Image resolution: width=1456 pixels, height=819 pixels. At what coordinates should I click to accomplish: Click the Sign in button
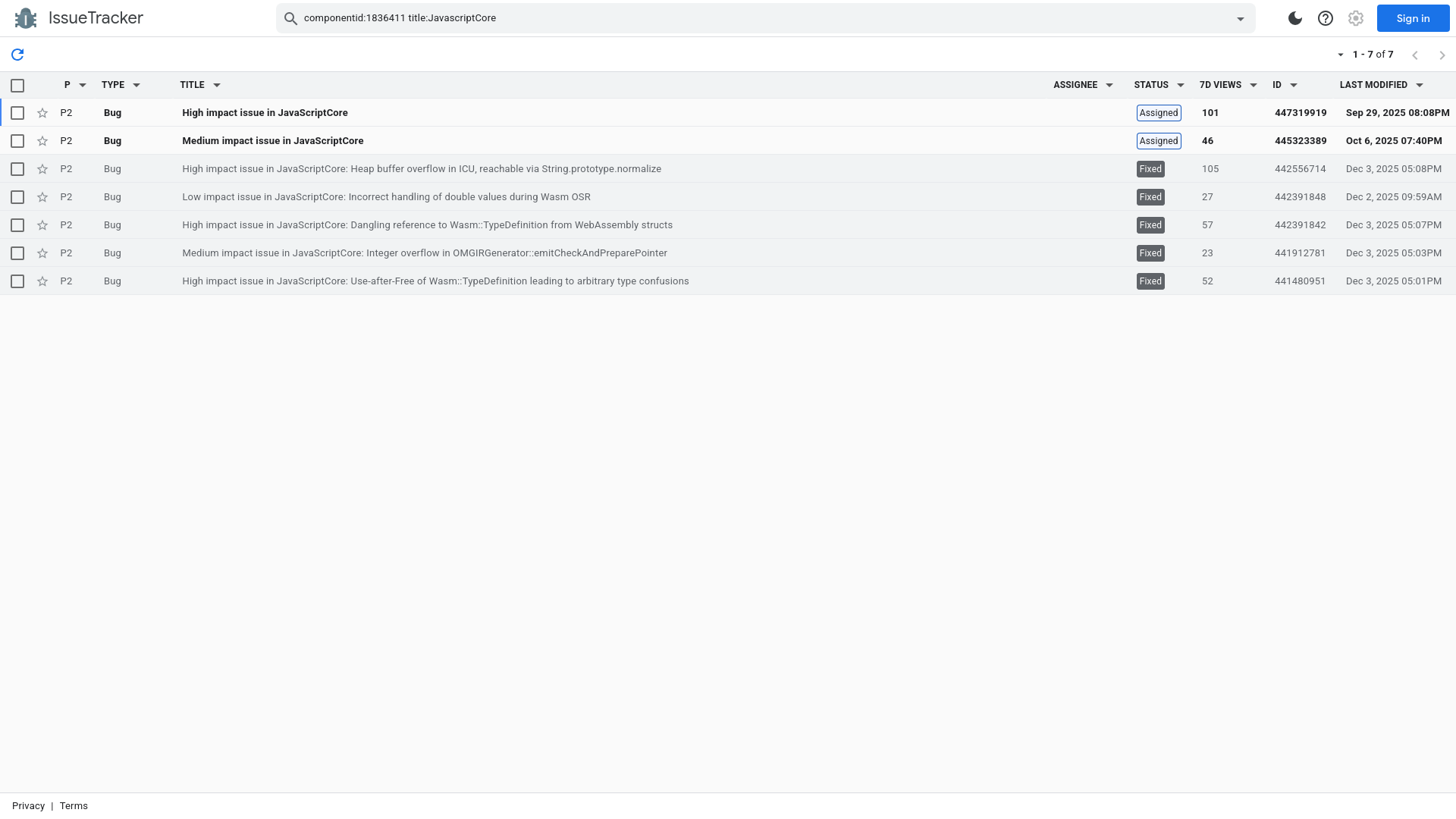[x=1412, y=18]
